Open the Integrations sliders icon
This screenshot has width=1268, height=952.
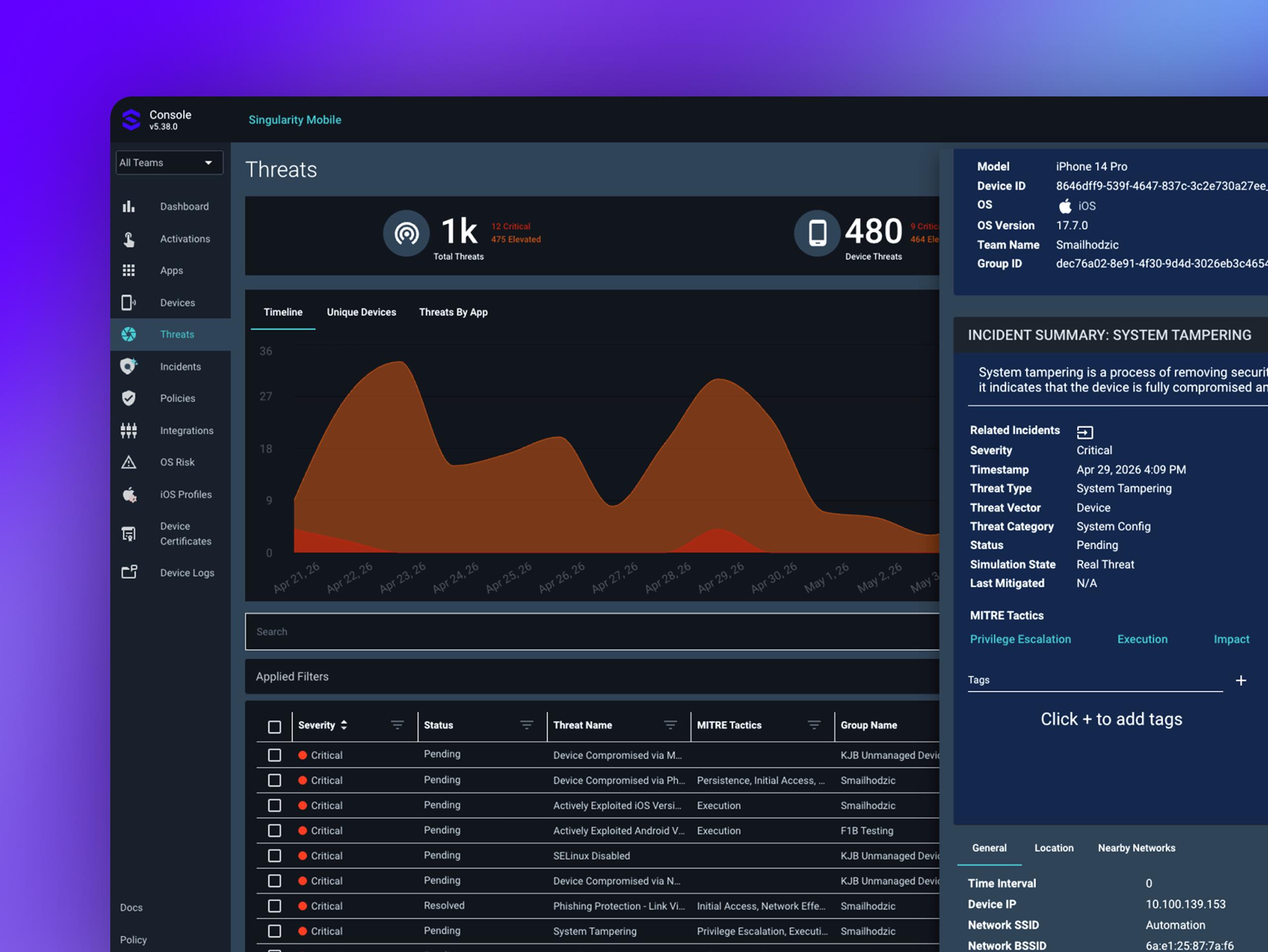(129, 430)
